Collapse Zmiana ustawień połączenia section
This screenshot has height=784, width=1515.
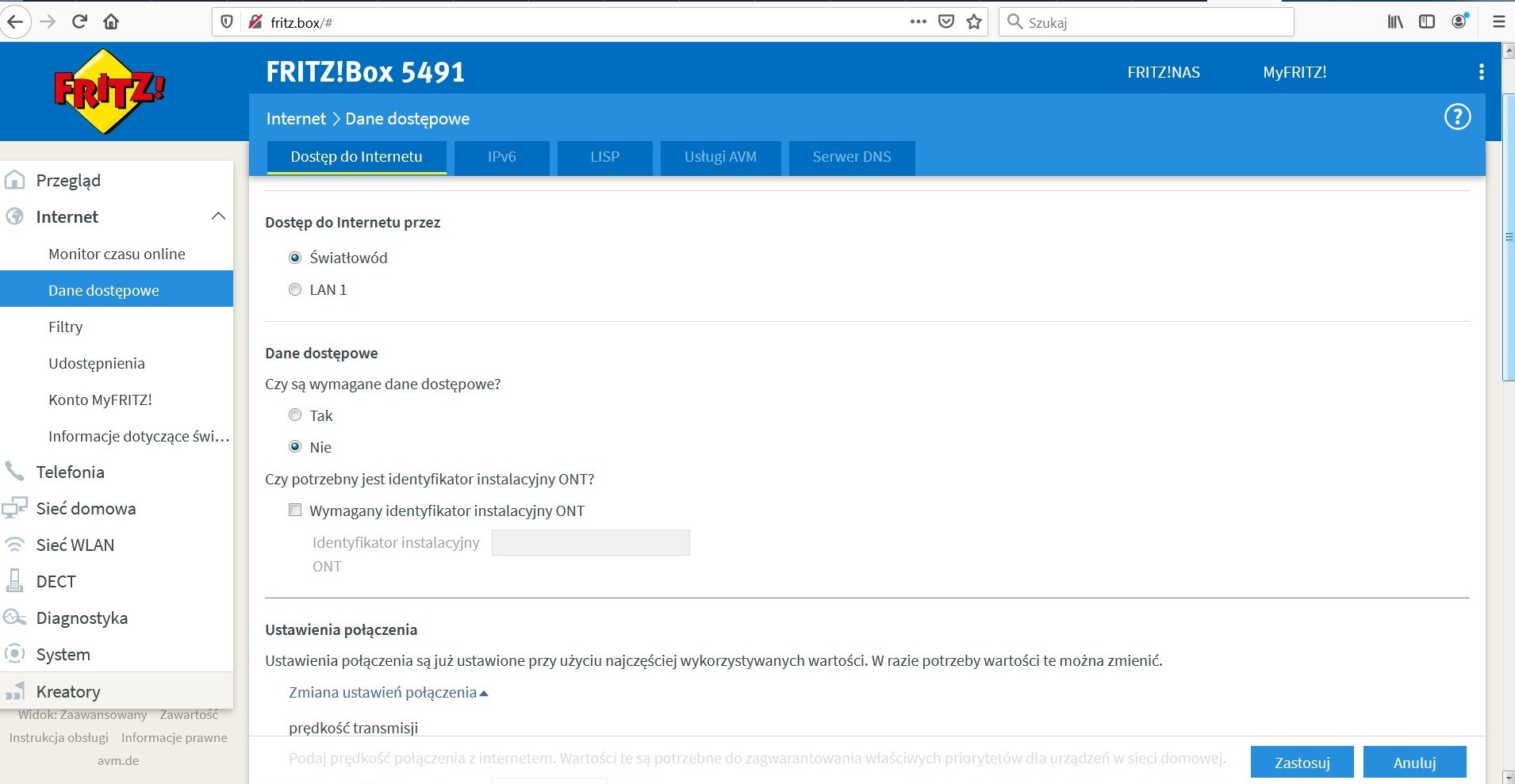(x=388, y=693)
